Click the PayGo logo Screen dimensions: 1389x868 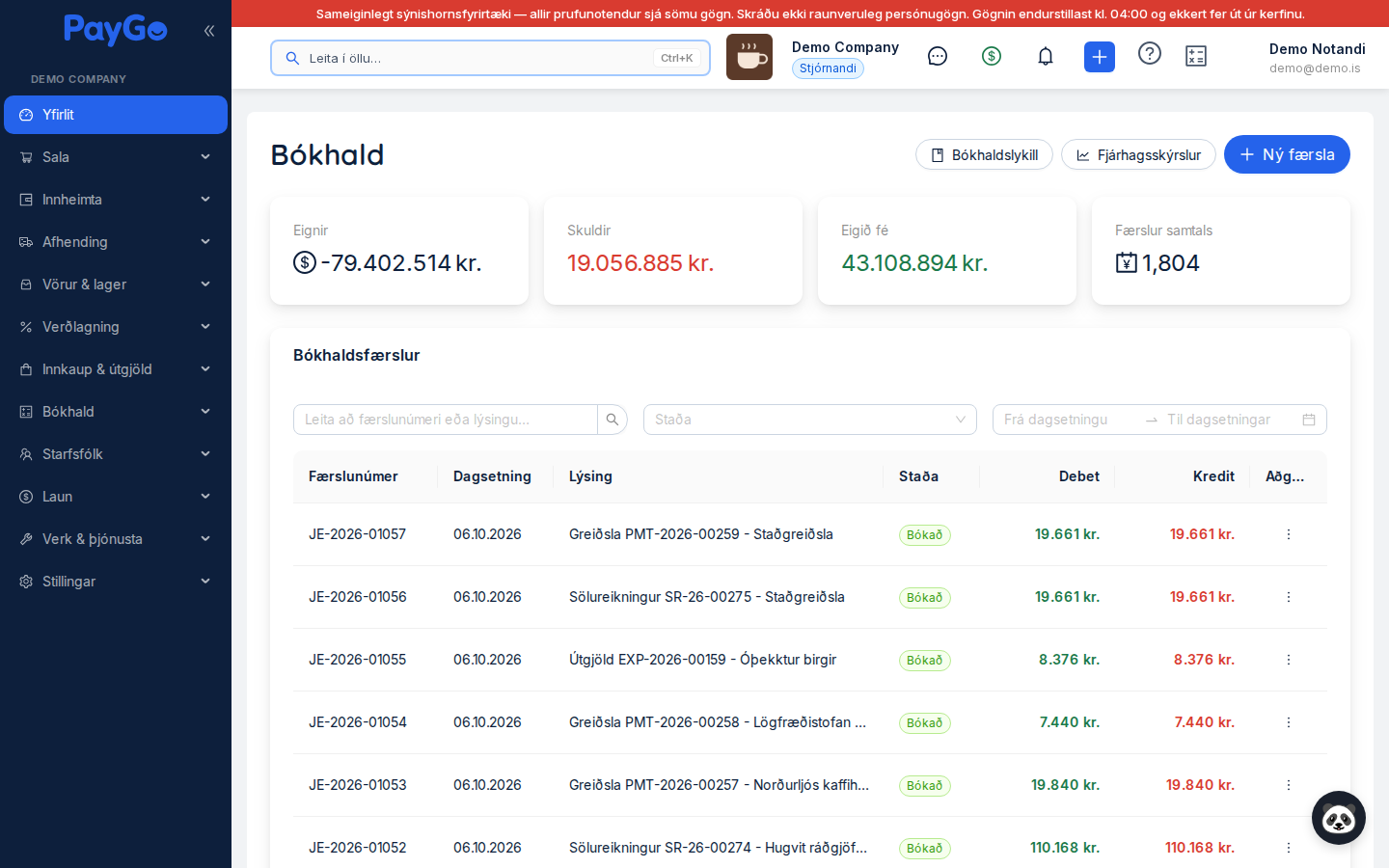[116, 30]
